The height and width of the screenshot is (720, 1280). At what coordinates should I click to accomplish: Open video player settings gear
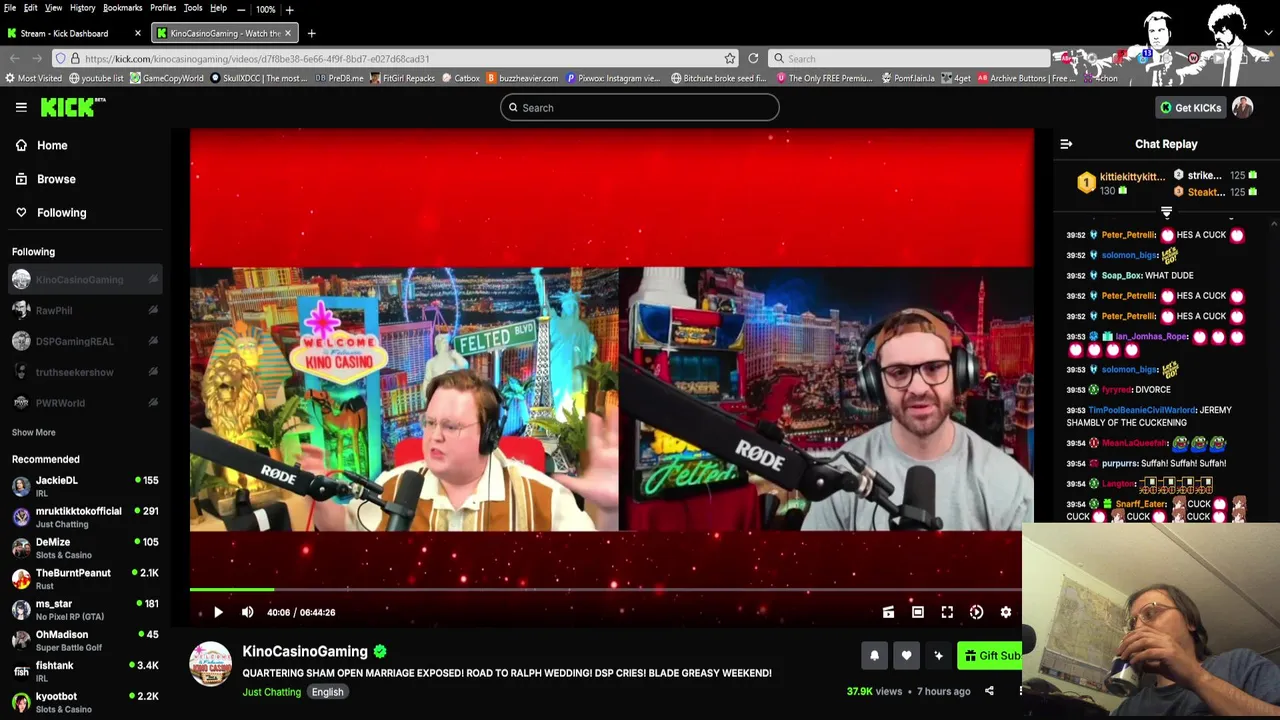[1006, 612]
